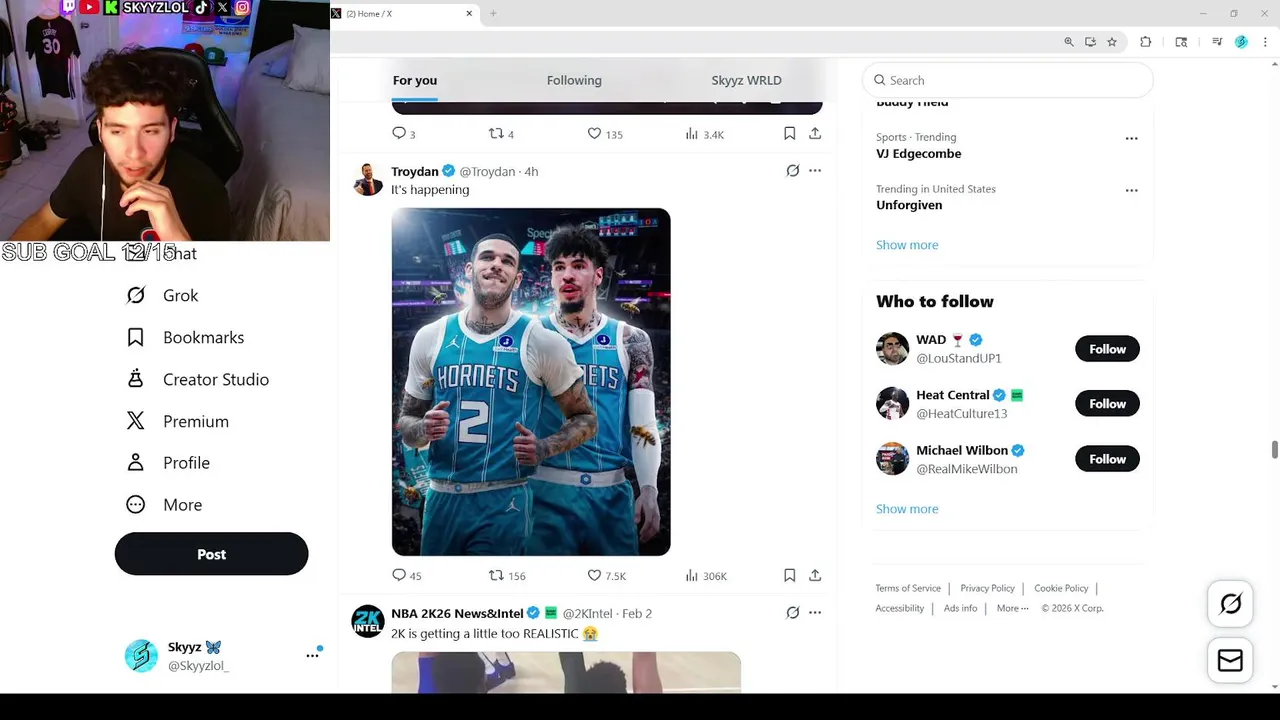Open the Skyyz account avatar
1280x720 pixels.
[x=141, y=656]
